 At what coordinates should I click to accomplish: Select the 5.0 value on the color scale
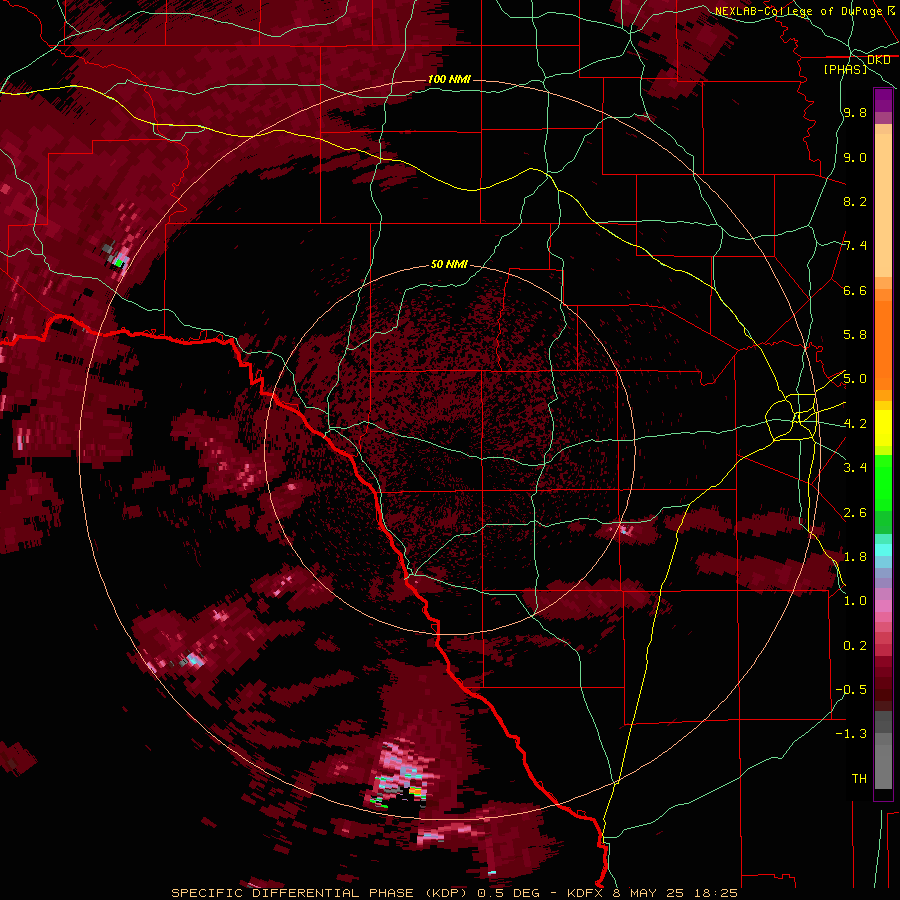pos(855,379)
